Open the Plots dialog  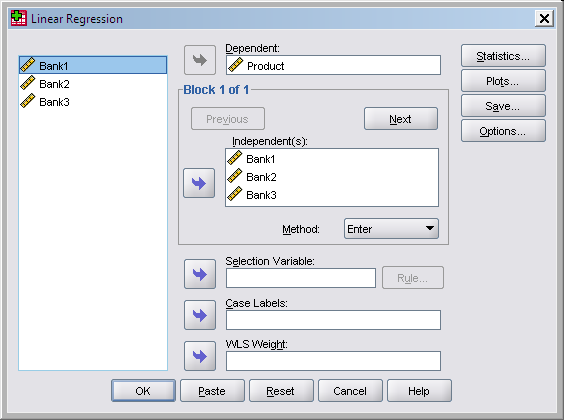[503, 81]
